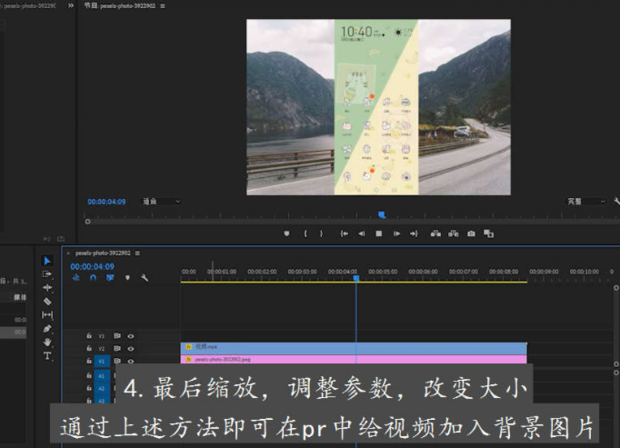
Task: Open Program Monitor panel menu
Action: coord(163,6)
